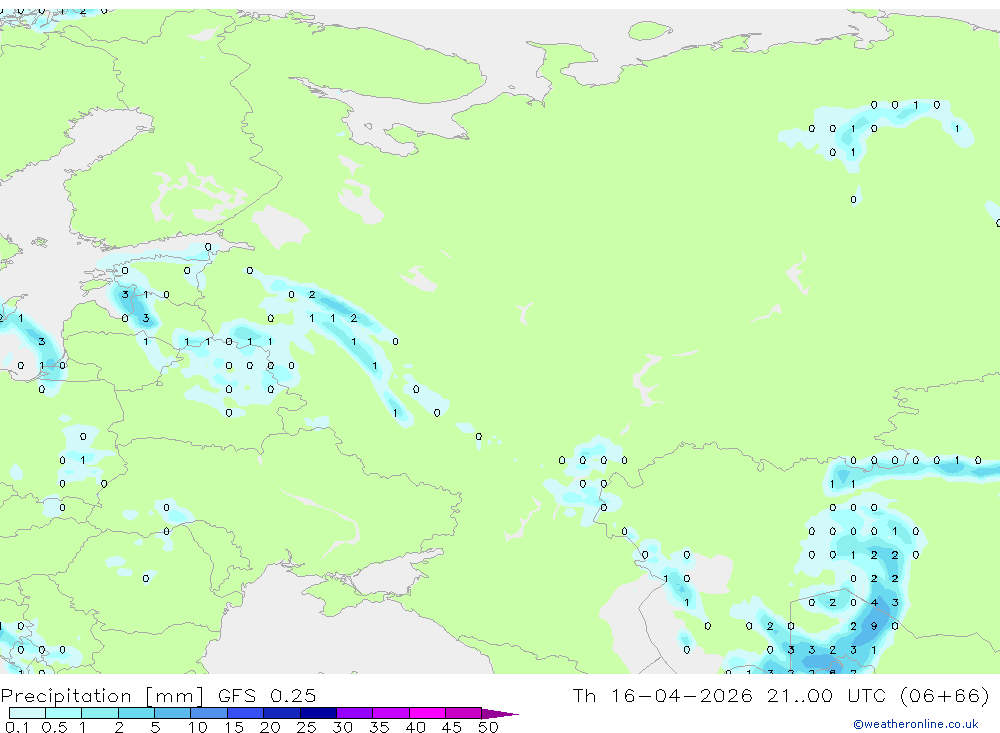The image size is (1000, 733).
Task: Click the '10' legend scale label
Action: point(198,727)
